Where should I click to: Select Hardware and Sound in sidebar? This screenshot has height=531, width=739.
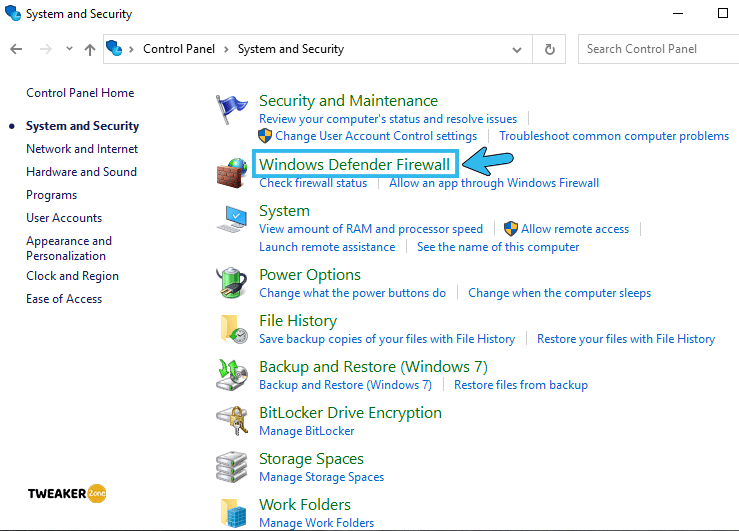coord(82,172)
